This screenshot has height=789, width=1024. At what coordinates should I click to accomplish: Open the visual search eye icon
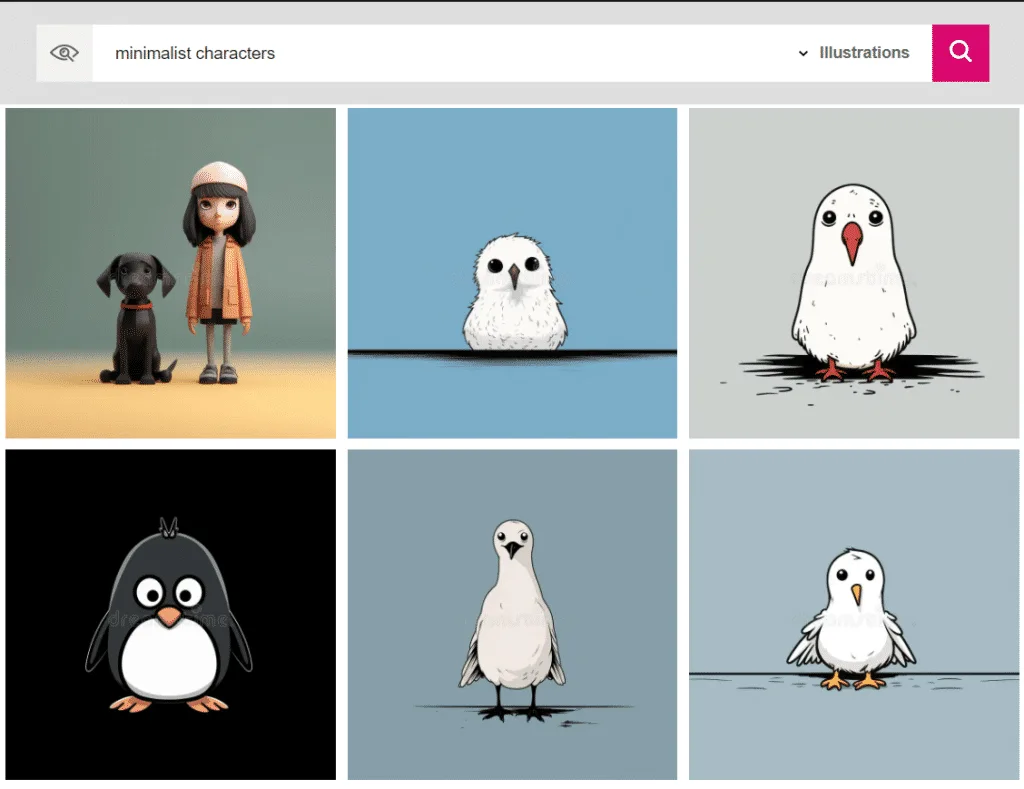coord(65,53)
